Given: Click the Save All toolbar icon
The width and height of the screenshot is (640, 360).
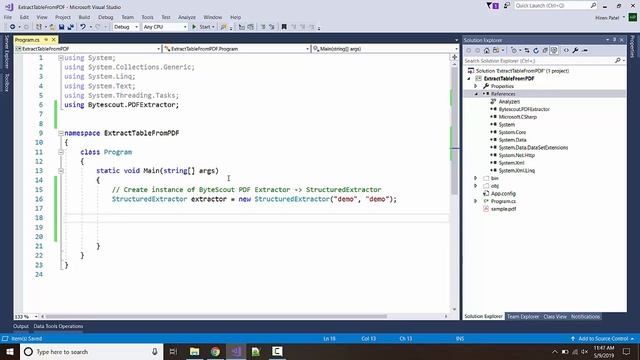Looking at the screenshot, I should tap(70, 27).
